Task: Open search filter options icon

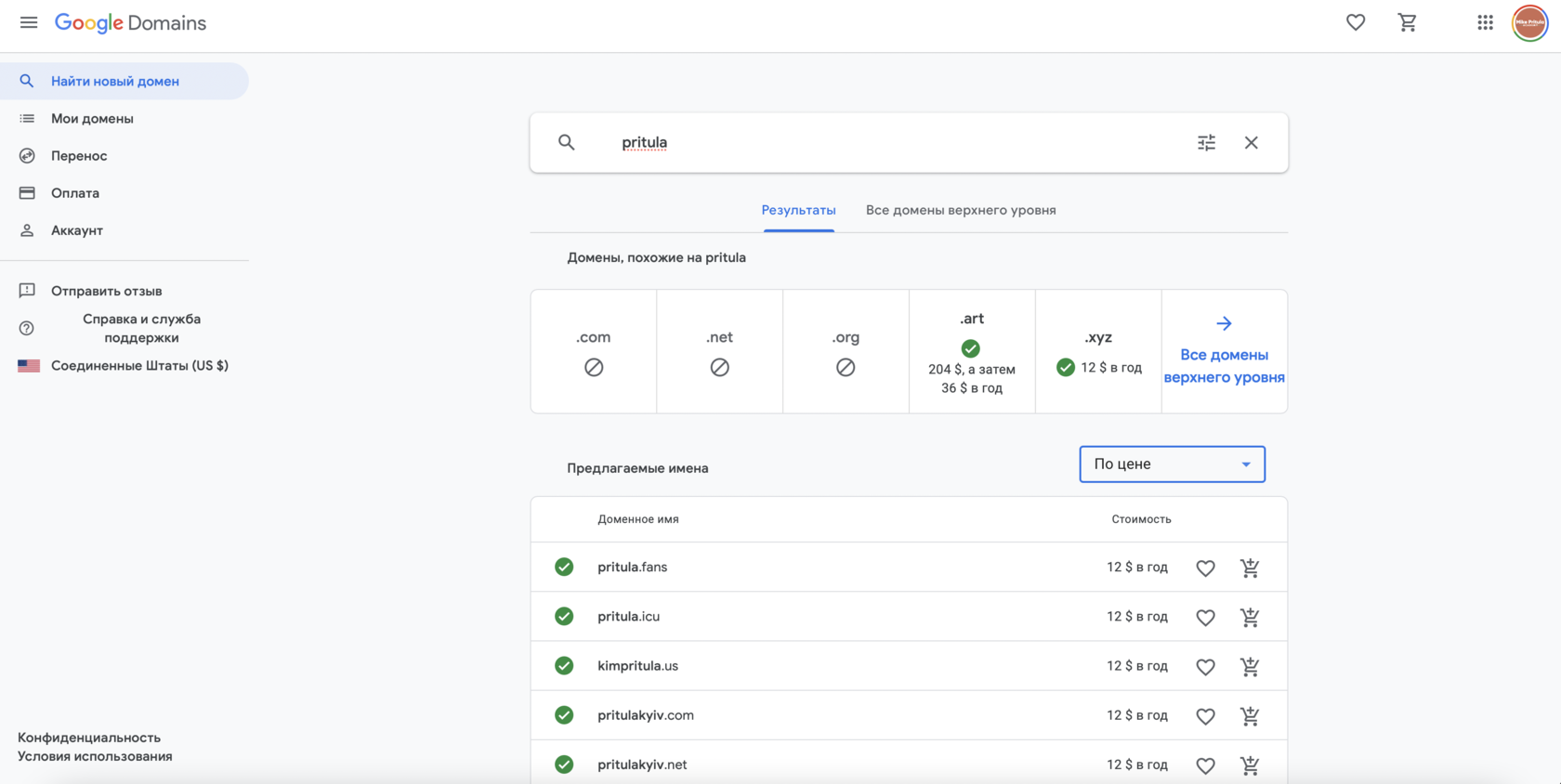Action: 1206,142
